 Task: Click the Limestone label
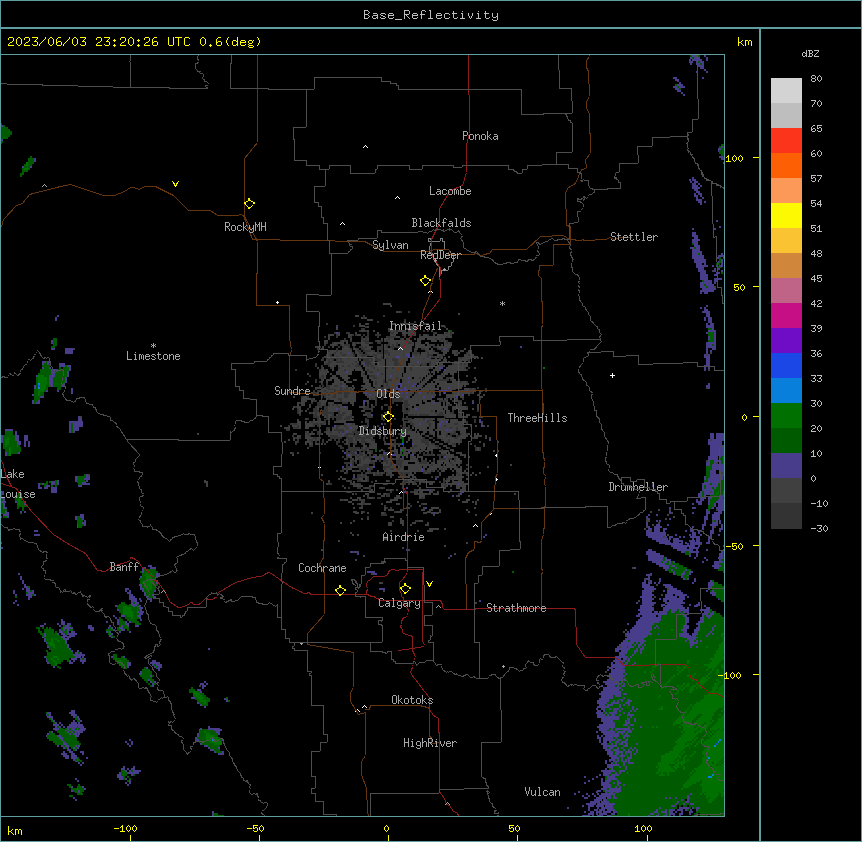pos(153,356)
